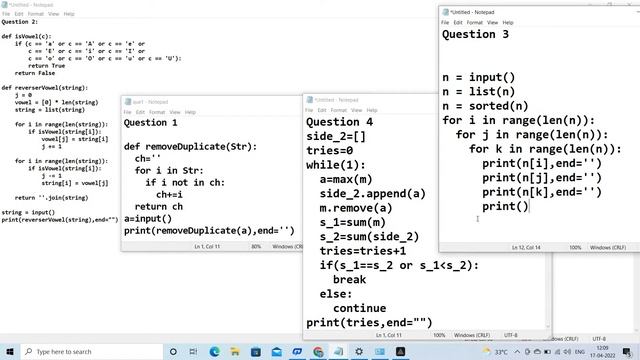Launch Microsoft Edge from the taskbar
The width and height of the screenshot is (640, 360).
(x=215, y=351)
